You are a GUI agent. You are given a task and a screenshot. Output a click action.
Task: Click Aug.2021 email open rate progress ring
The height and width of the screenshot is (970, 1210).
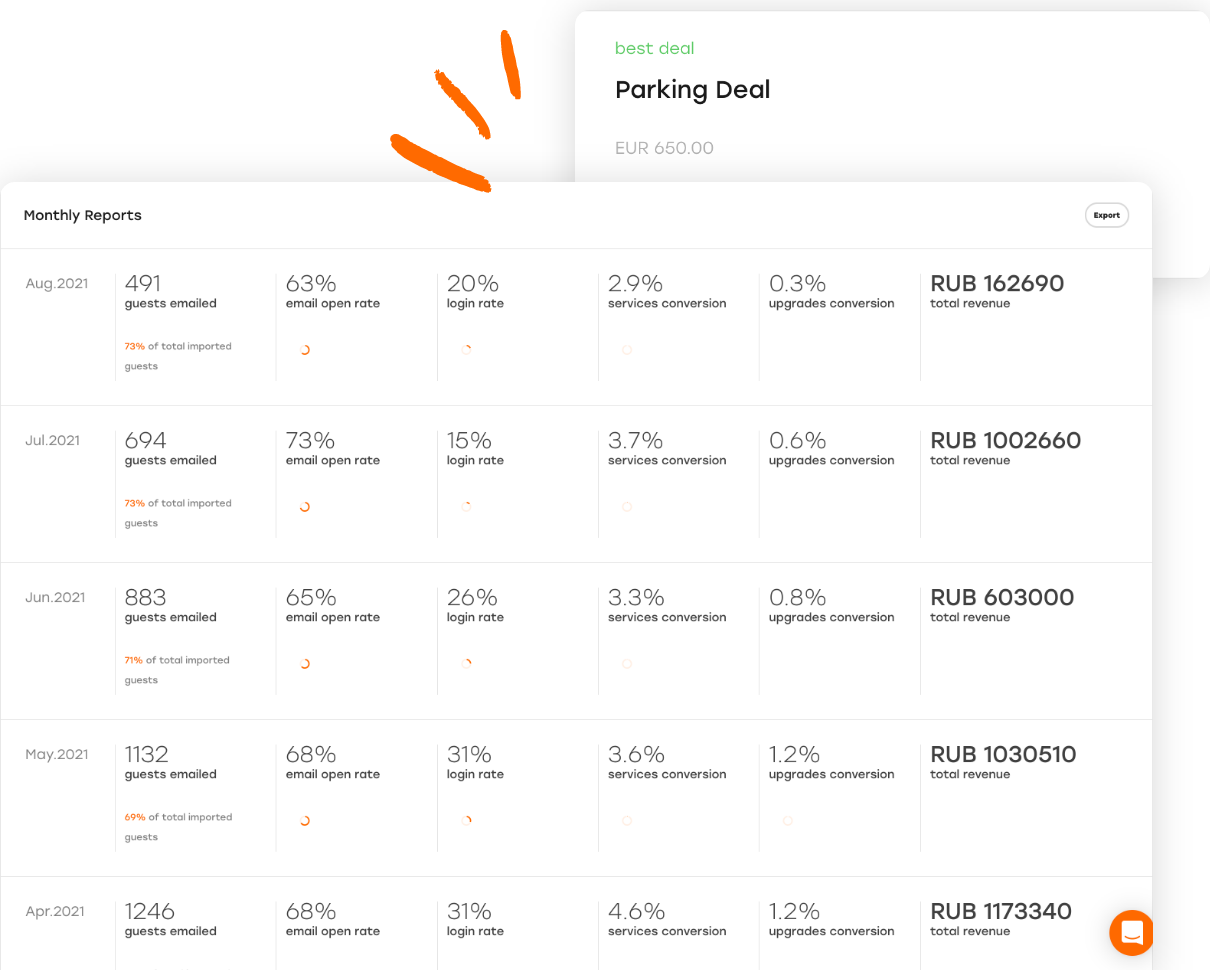click(x=305, y=350)
